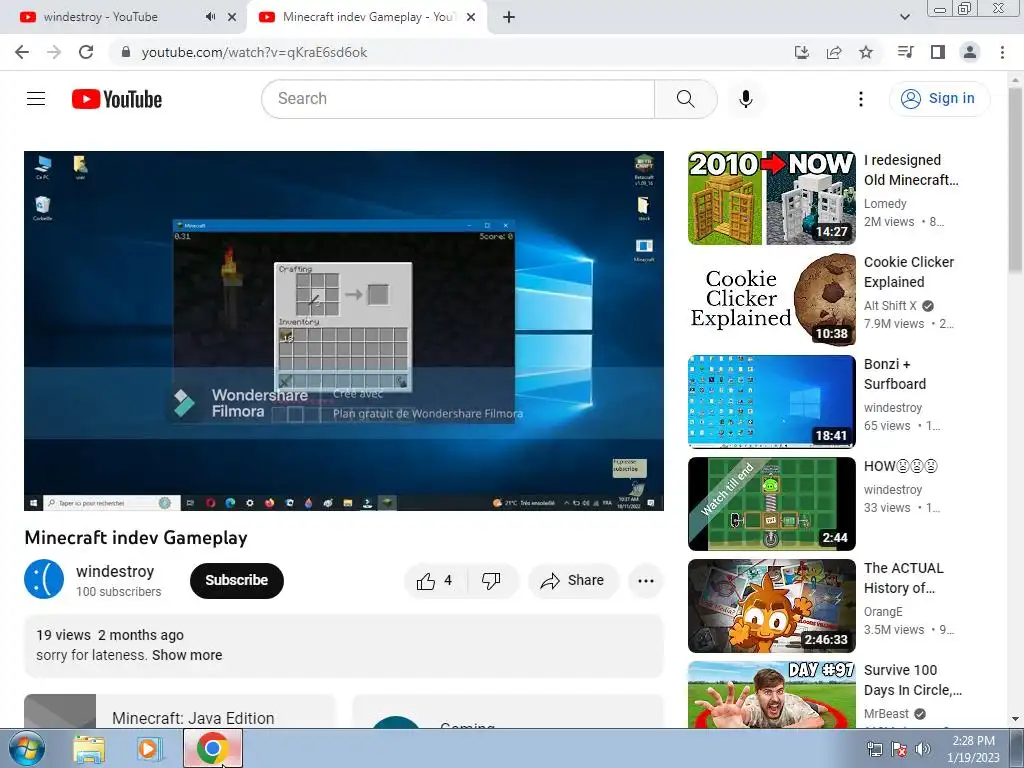Open the tab search dropdown chevron

click(x=904, y=17)
